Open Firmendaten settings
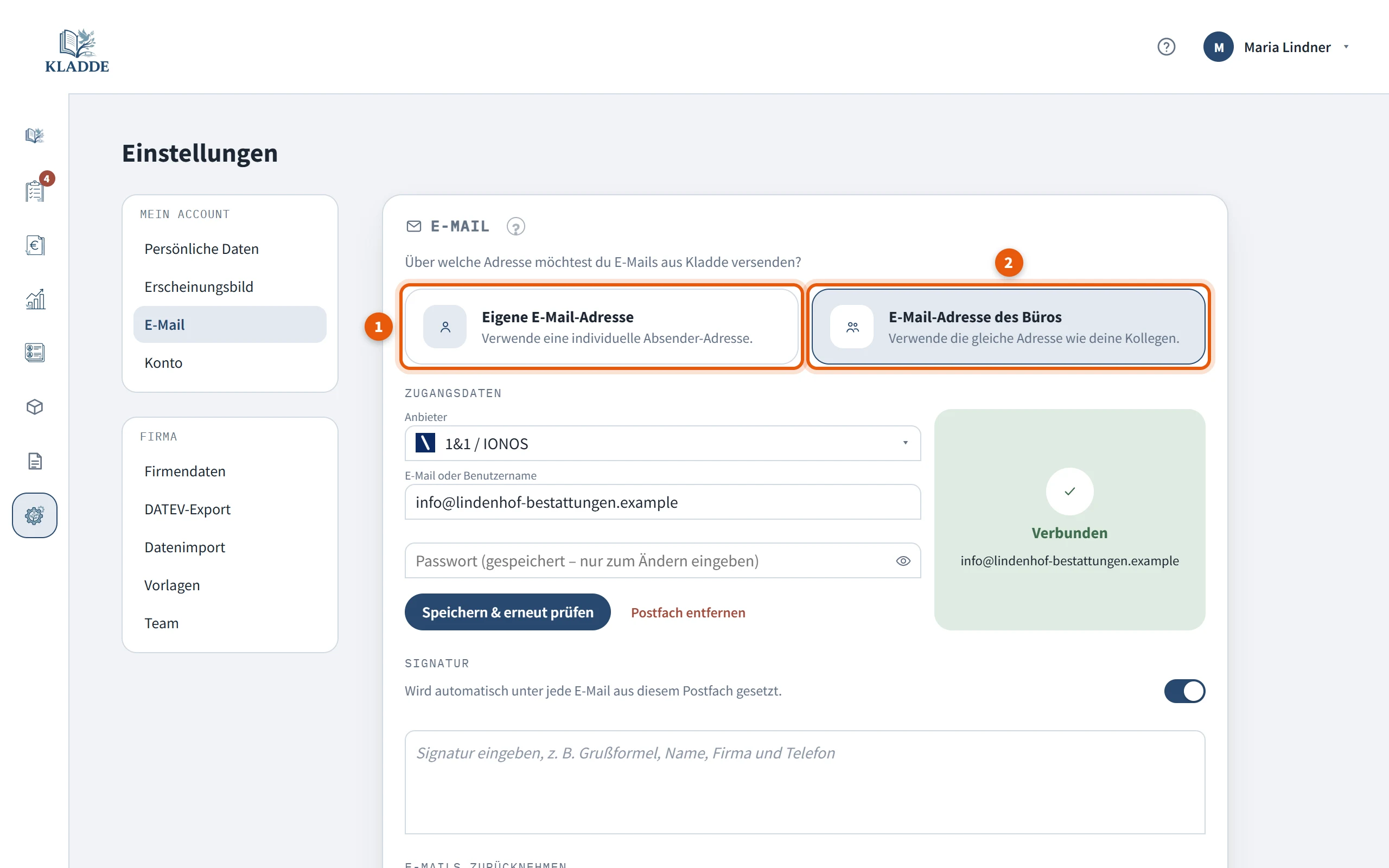 coord(230,471)
